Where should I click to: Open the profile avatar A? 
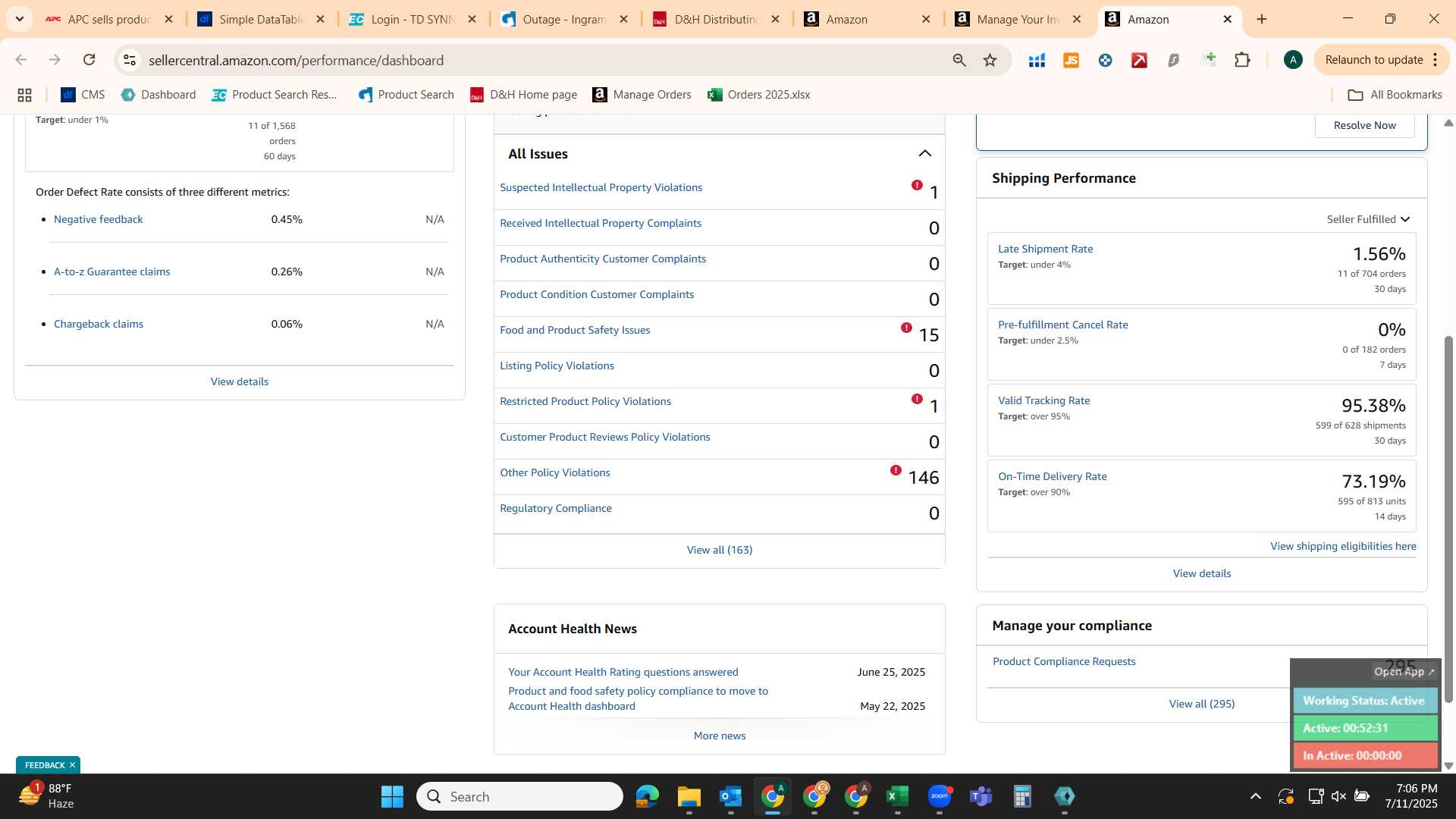pyautogui.click(x=1293, y=60)
